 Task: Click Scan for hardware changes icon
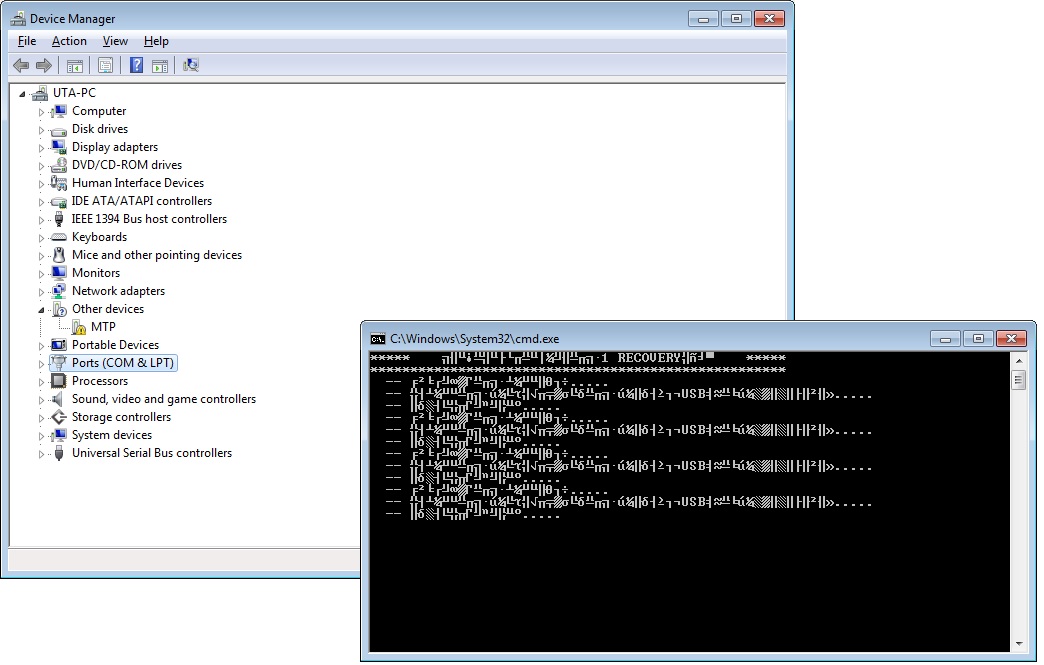tap(191, 65)
